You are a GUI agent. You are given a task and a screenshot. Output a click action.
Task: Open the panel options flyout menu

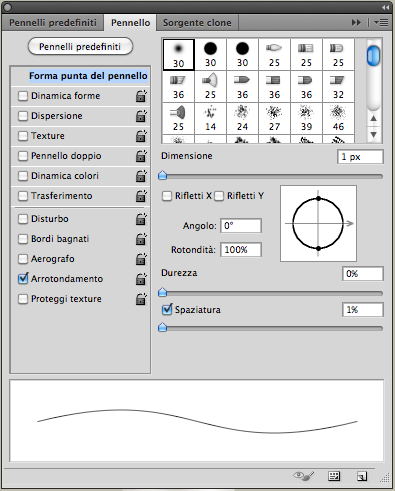pos(381,23)
